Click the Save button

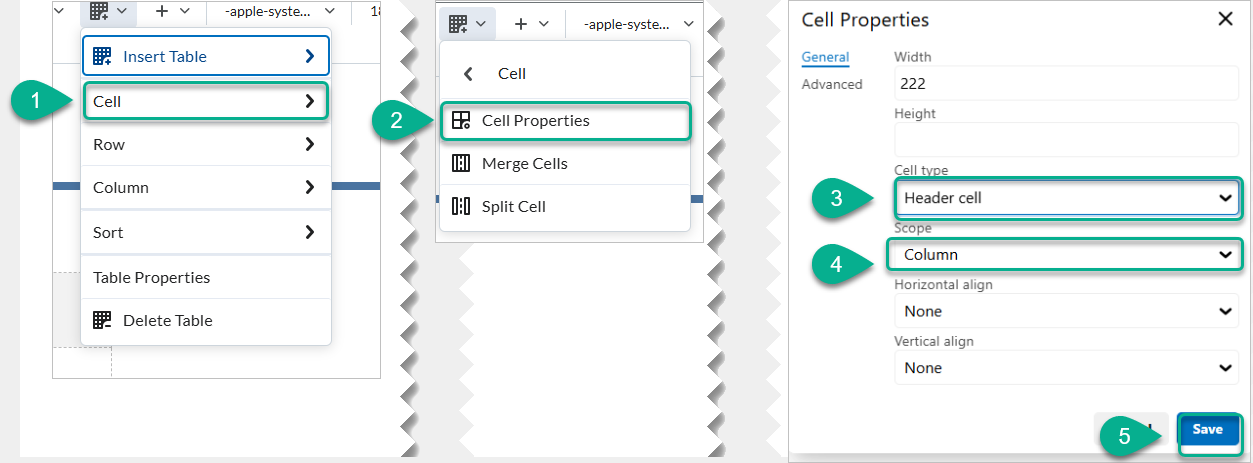point(1207,430)
